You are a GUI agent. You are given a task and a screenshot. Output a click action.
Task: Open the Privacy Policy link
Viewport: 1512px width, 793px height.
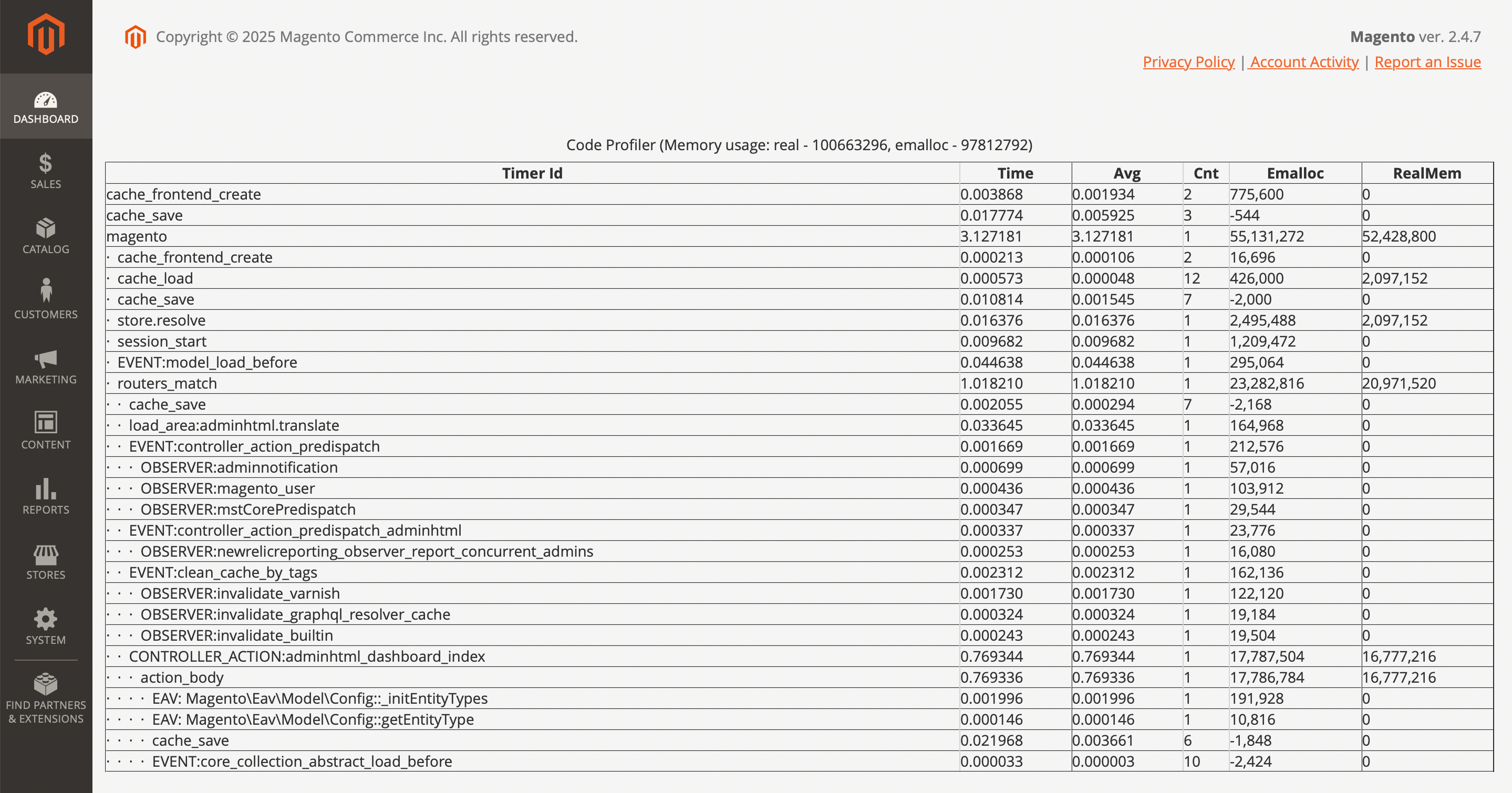1188,62
